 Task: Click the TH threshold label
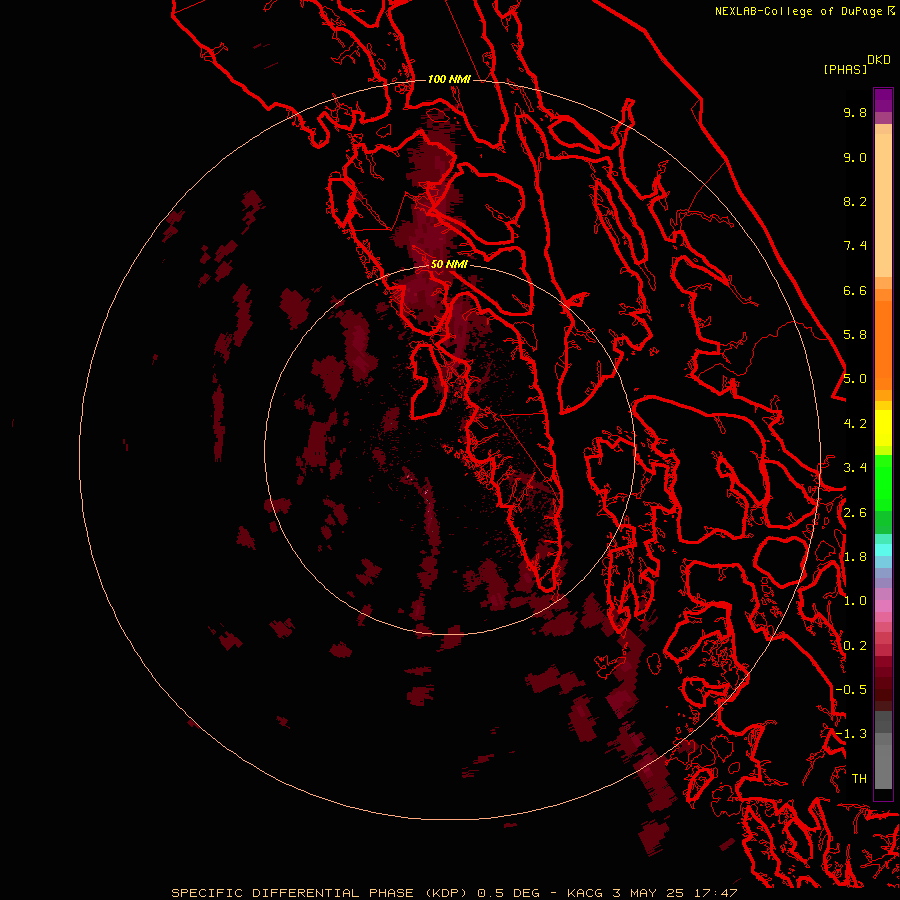[x=859, y=779]
